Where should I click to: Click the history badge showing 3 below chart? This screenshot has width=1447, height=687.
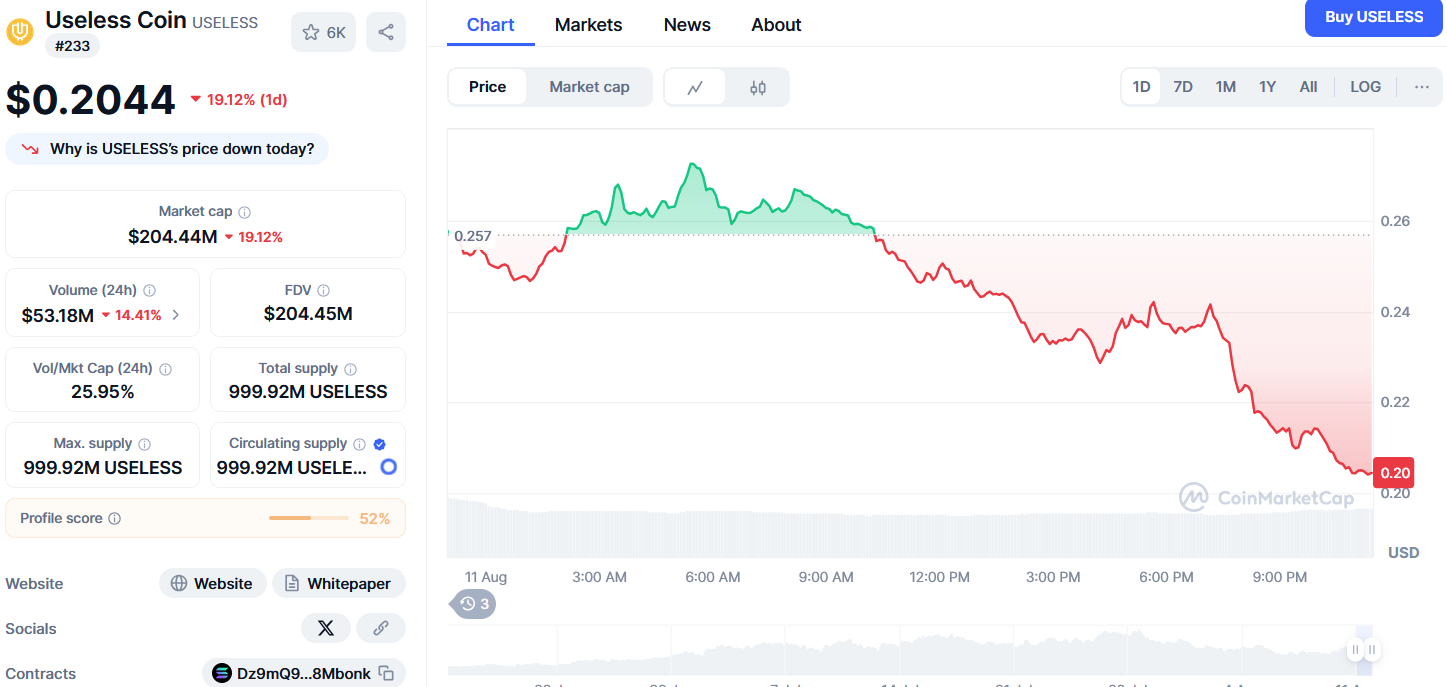pos(474,603)
